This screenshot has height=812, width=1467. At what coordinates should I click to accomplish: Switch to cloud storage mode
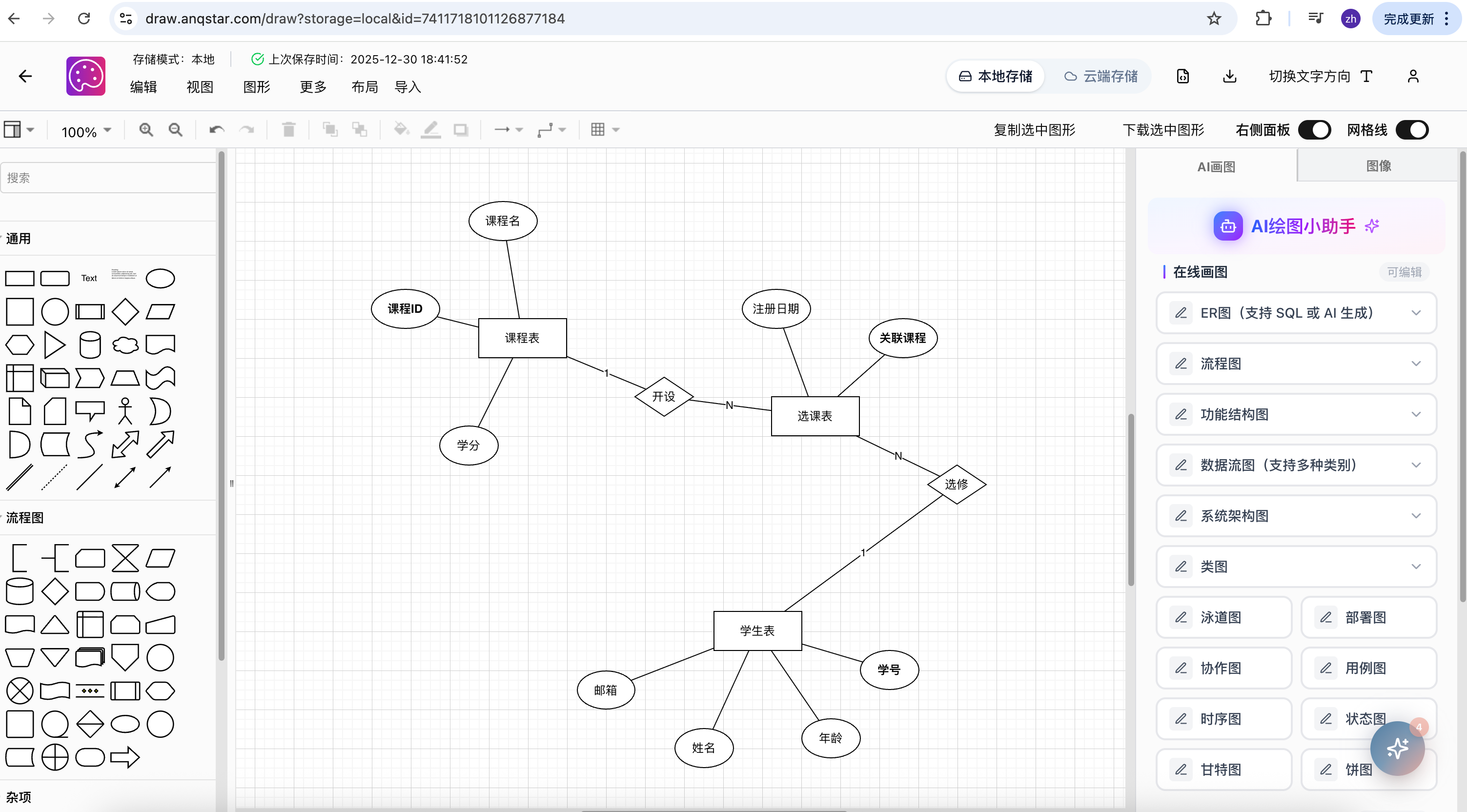[x=1101, y=76]
